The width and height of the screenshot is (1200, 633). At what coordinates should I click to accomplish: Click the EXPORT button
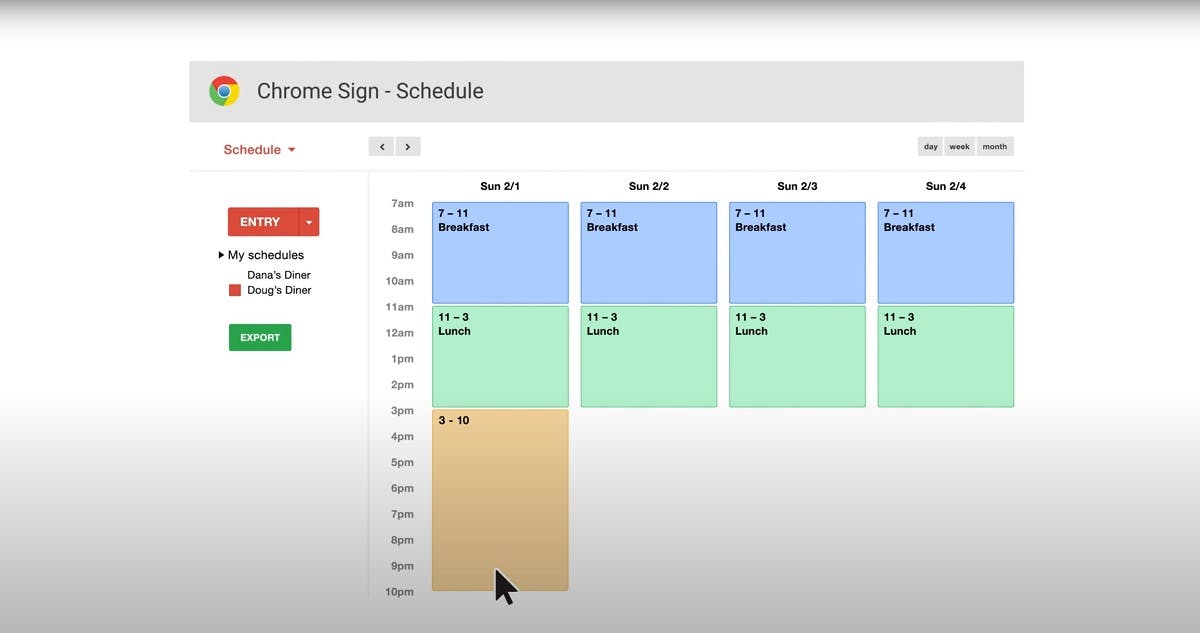point(259,337)
